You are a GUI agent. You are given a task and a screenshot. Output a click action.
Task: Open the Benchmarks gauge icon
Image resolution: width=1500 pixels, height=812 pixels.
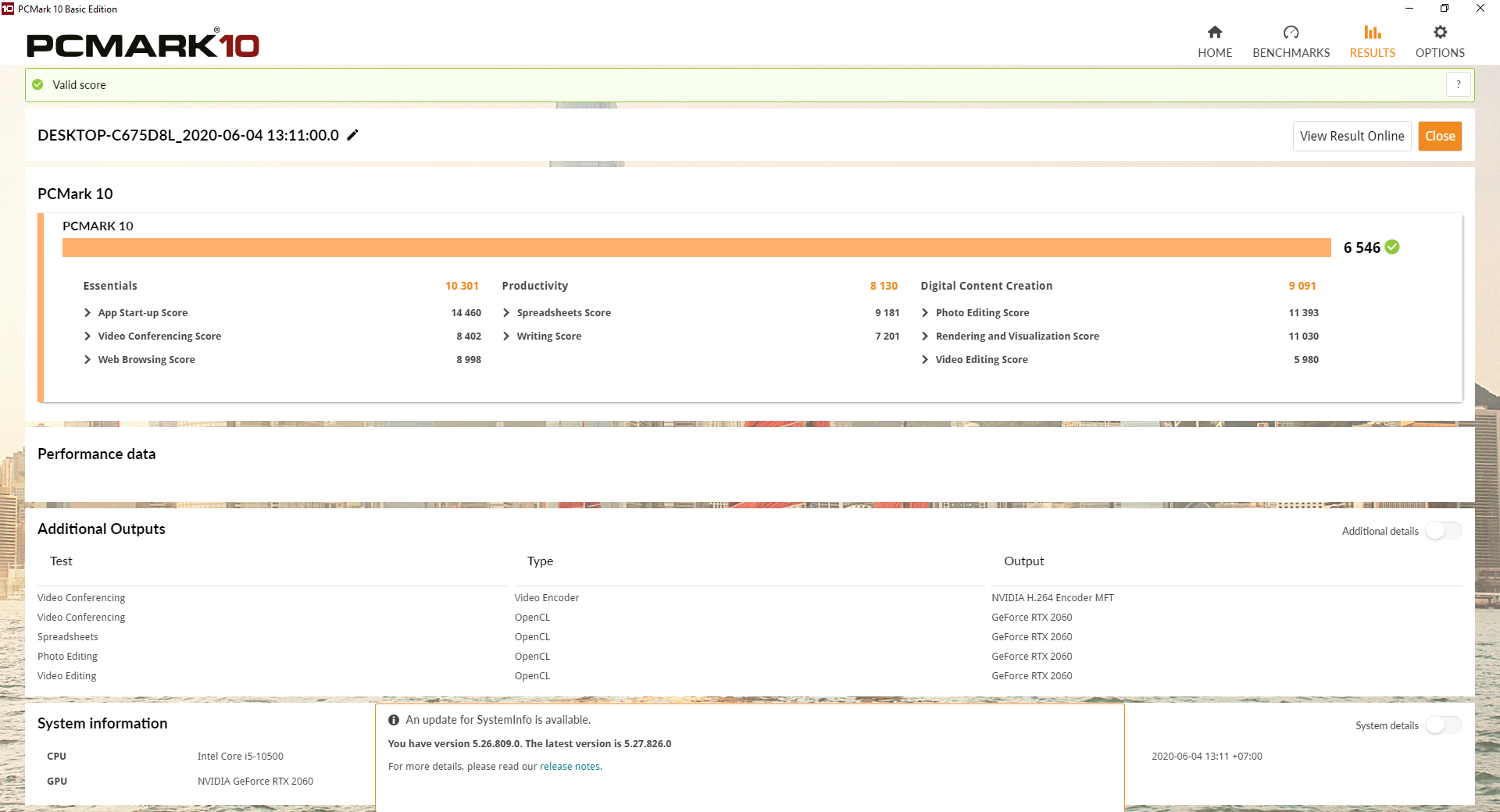click(1291, 32)
